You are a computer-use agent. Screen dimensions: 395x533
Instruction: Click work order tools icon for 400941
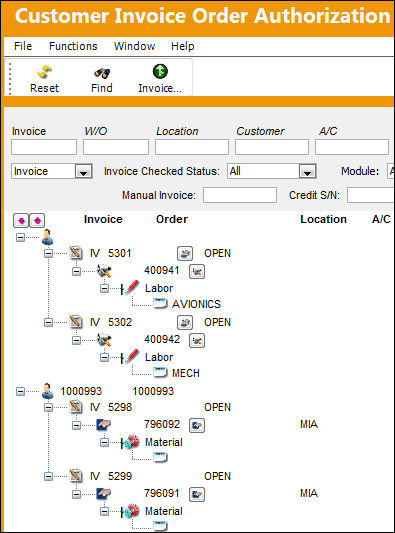104,271
